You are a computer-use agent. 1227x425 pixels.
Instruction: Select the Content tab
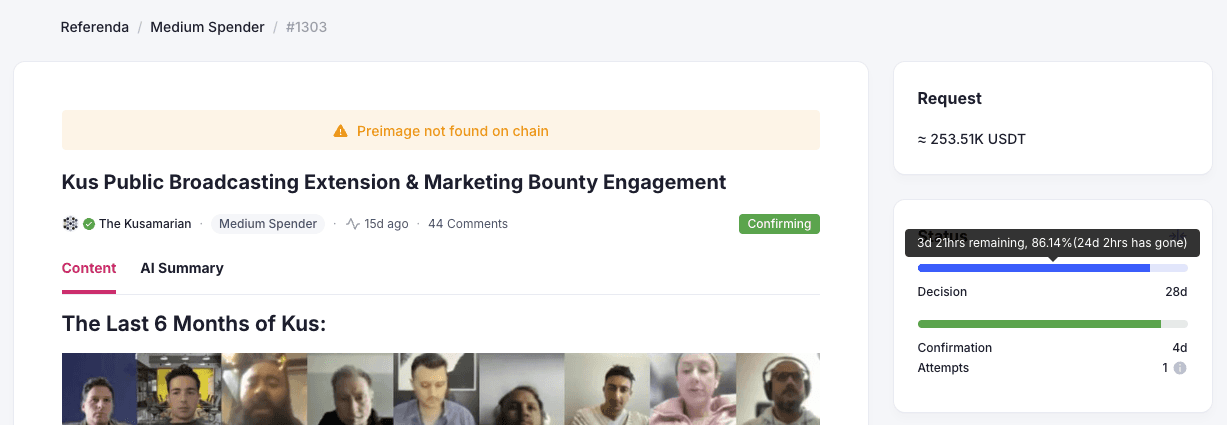click(x=89, y=268)
